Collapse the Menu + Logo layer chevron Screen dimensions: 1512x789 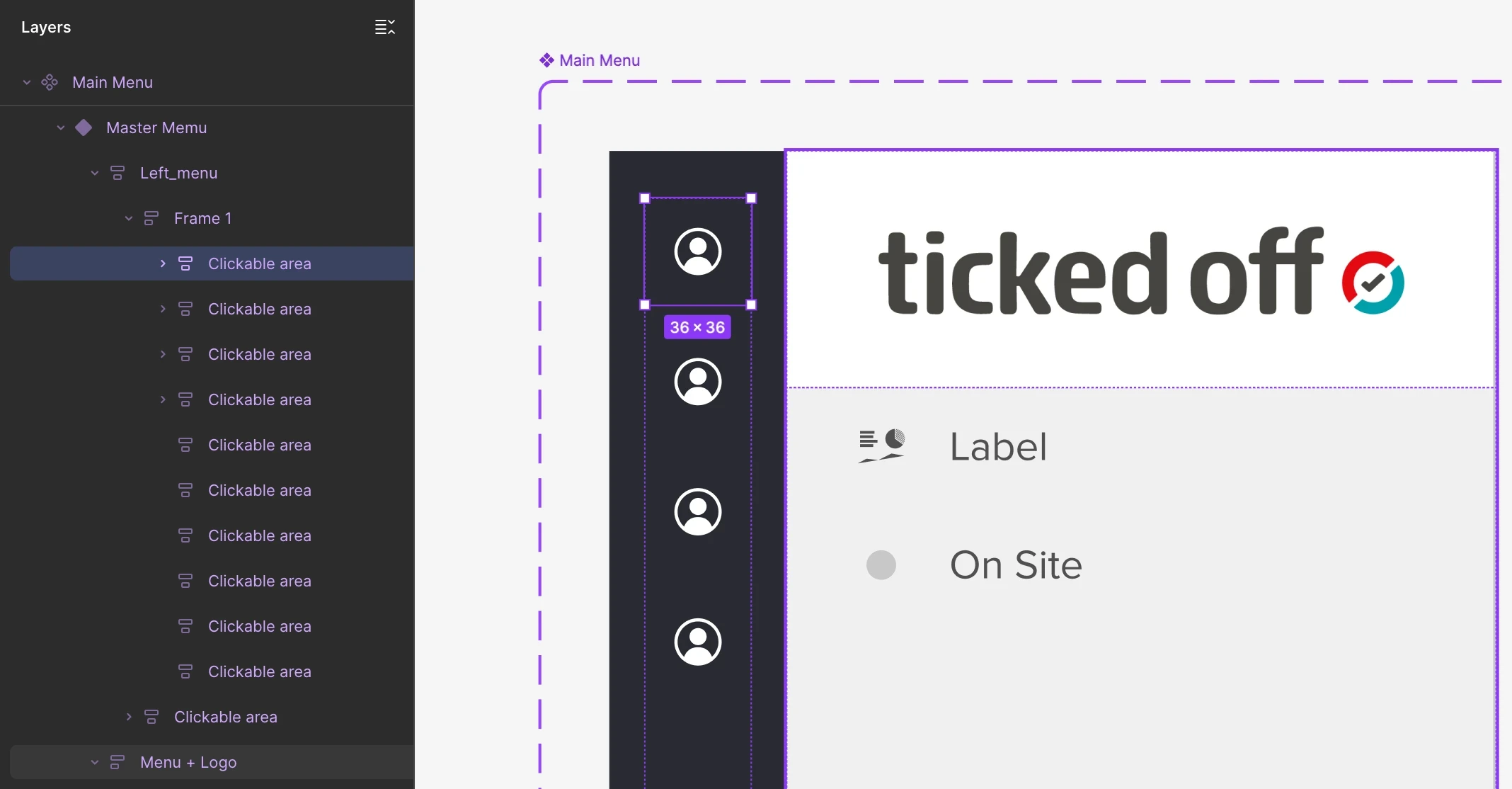pyautogui.click(x=95, y=762)
